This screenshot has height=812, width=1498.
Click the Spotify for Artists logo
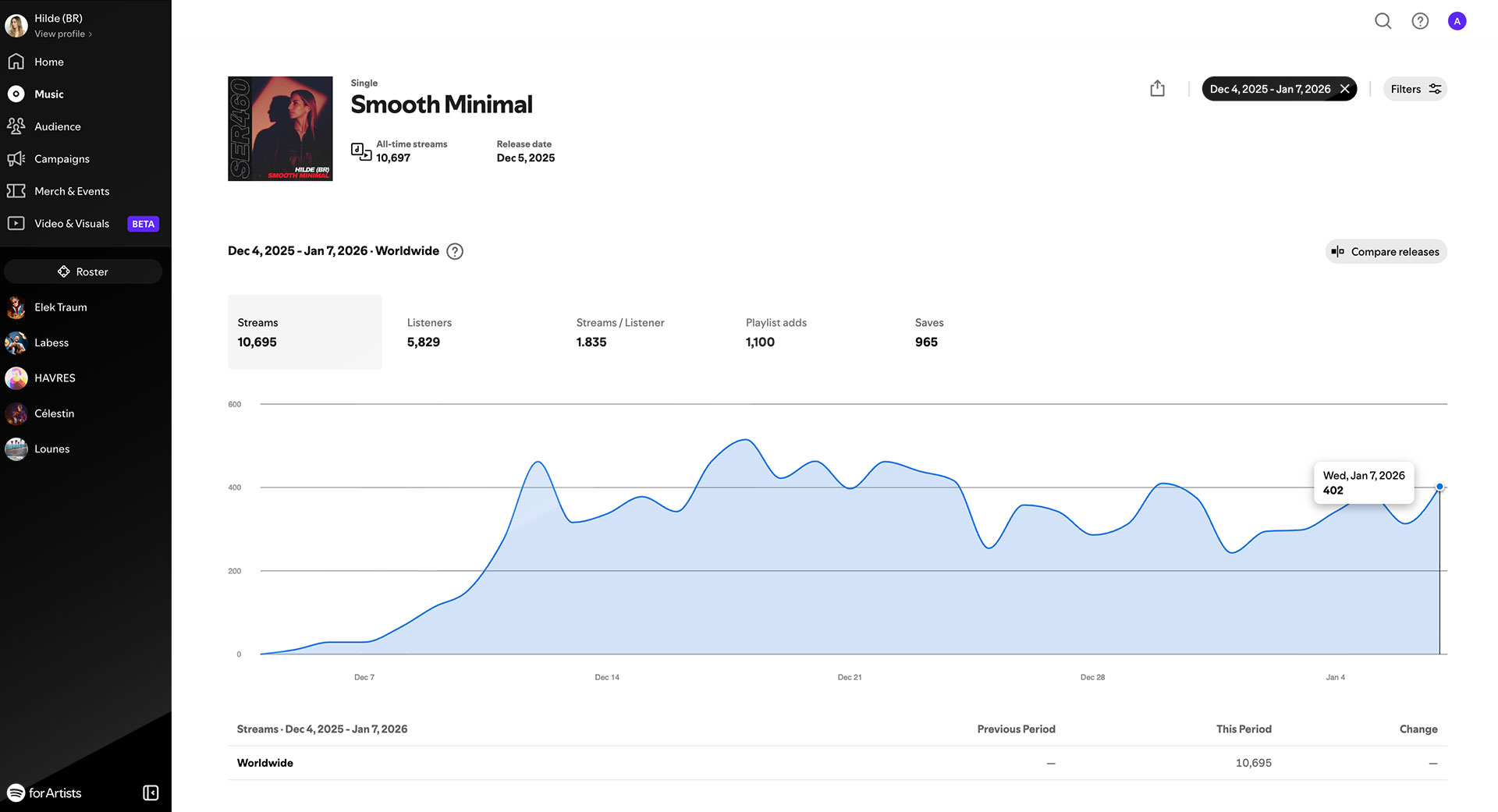pos(45,792)
